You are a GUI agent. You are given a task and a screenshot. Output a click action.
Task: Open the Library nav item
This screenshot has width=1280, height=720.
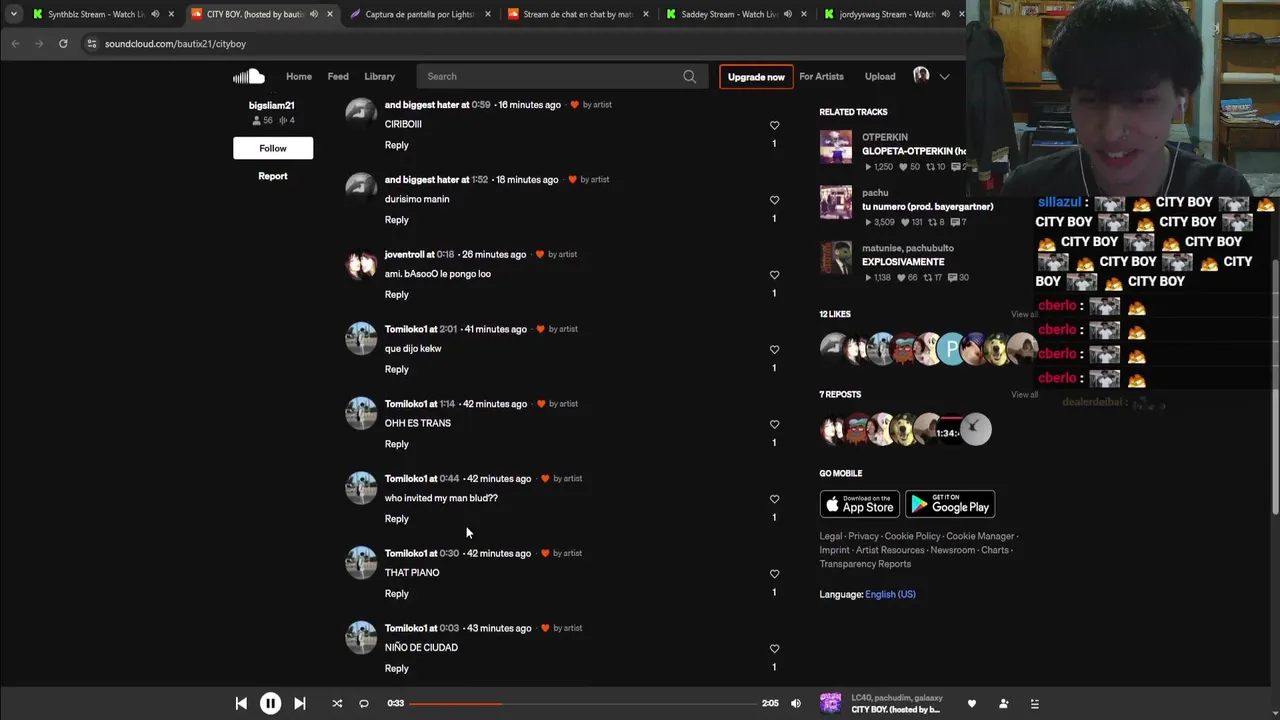click(379, 77)
